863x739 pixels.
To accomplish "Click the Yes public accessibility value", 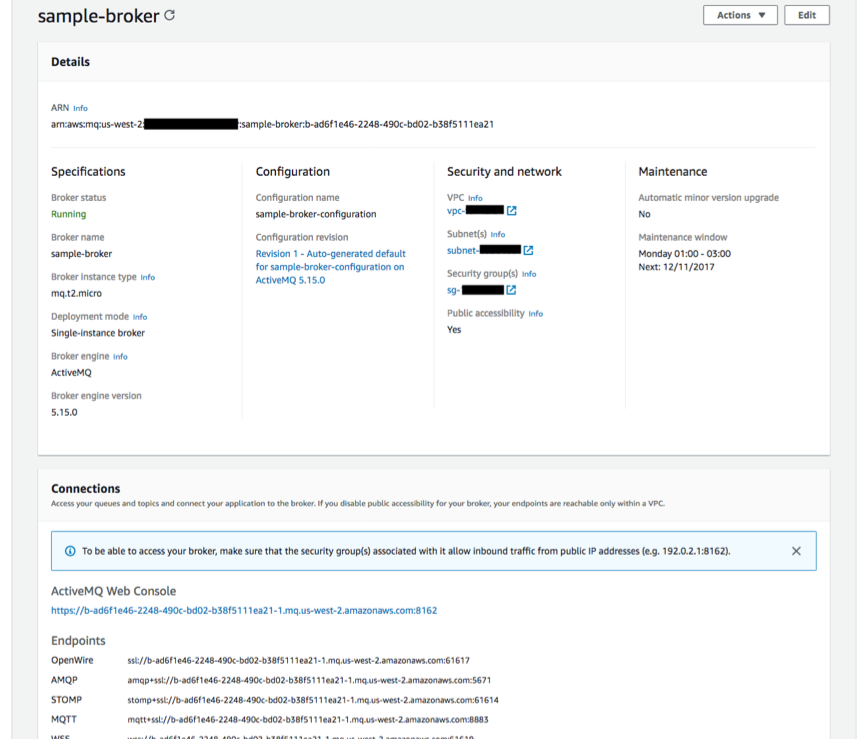I will pos(454,330).
